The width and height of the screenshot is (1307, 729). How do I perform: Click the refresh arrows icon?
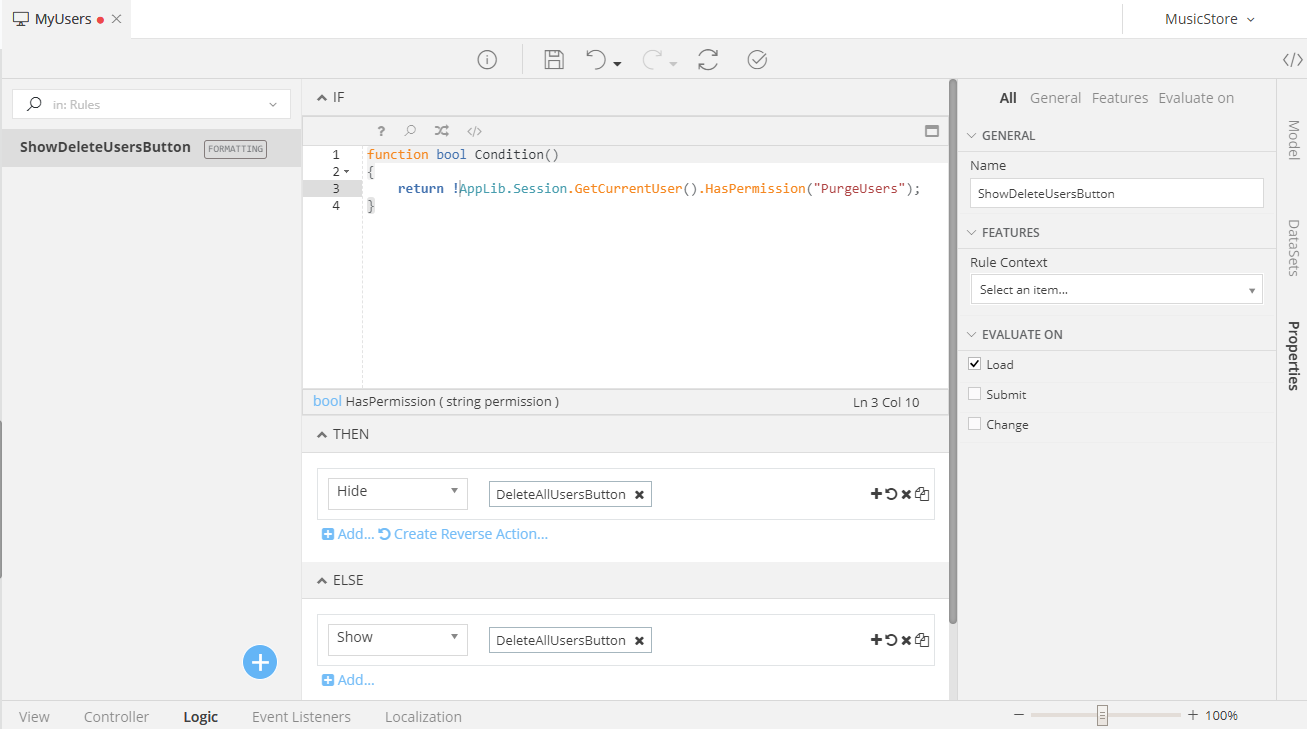708,60
